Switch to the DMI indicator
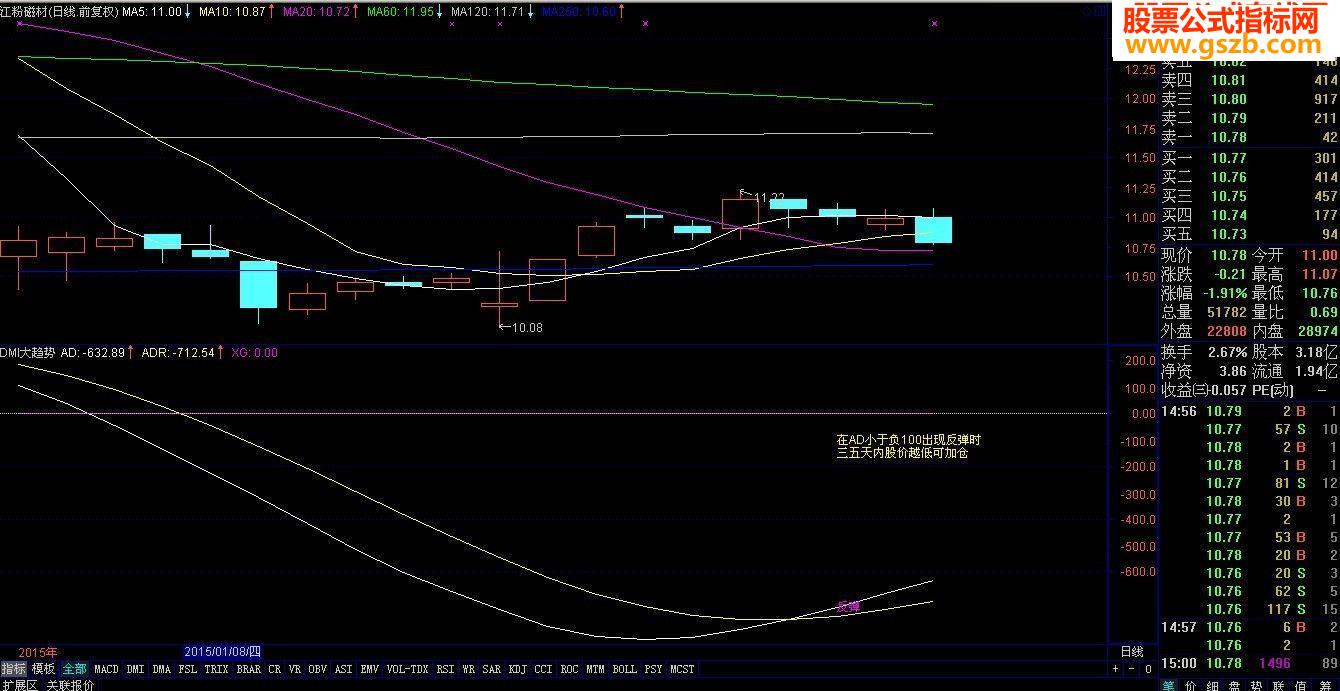1340x691 pixels. coord(135,669)
